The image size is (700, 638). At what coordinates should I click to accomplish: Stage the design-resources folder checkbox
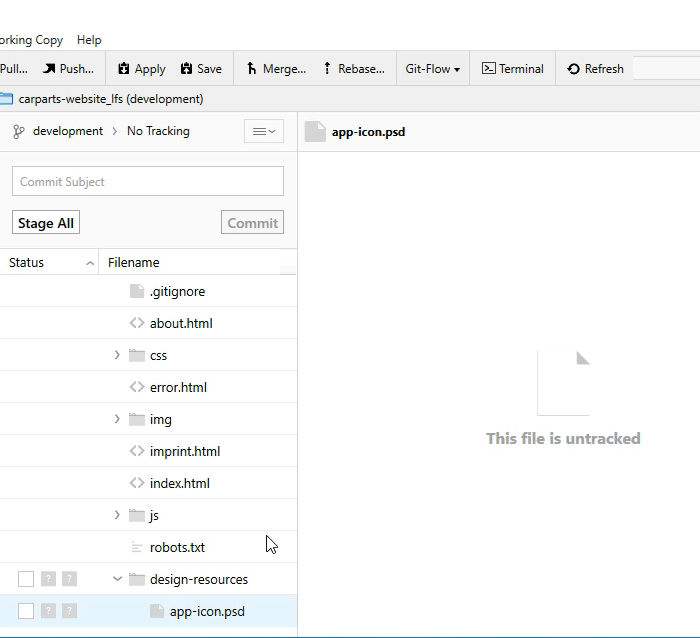[26, 579]
